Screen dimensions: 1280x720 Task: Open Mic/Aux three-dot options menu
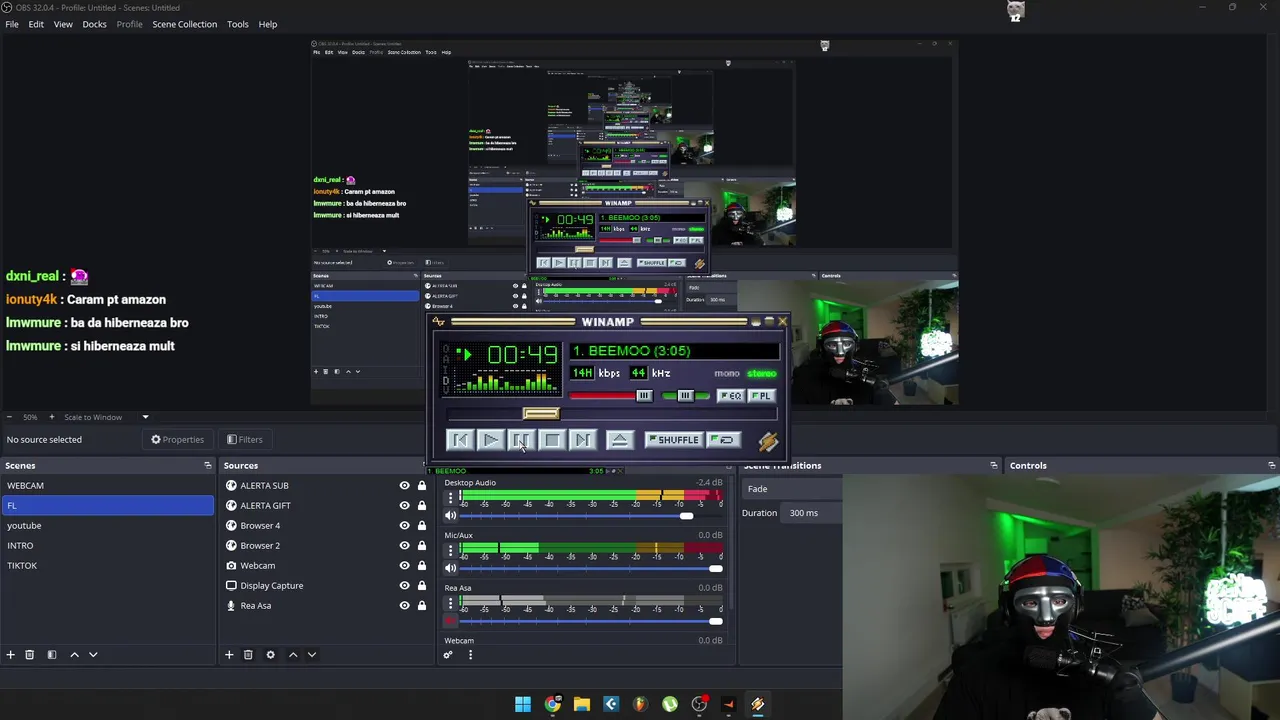point(450,550)
